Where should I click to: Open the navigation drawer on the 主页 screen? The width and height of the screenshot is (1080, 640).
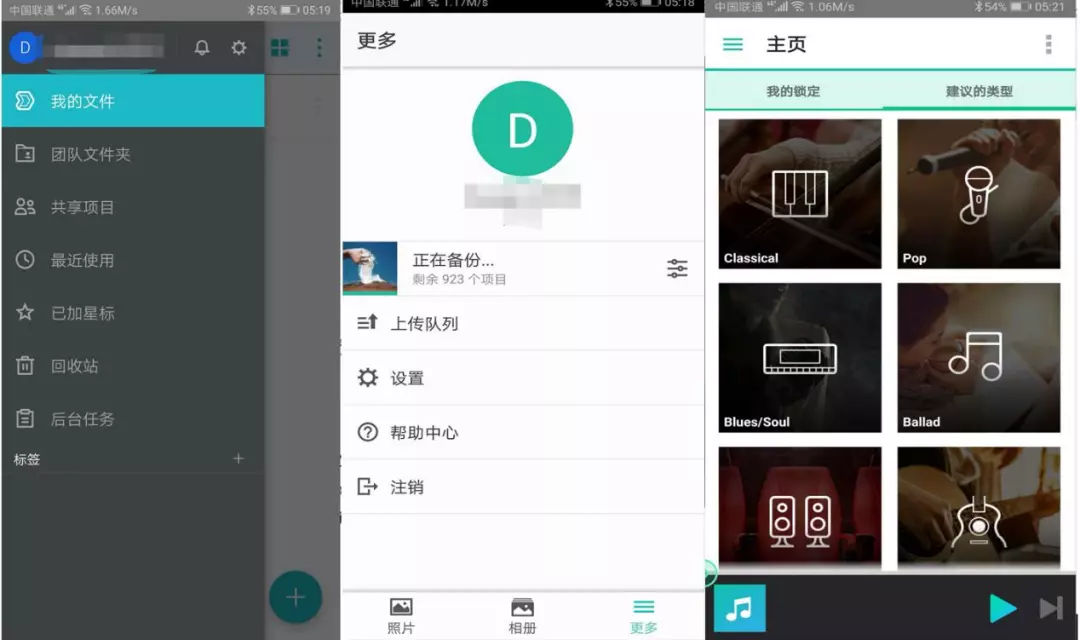(x=733, y=44)
